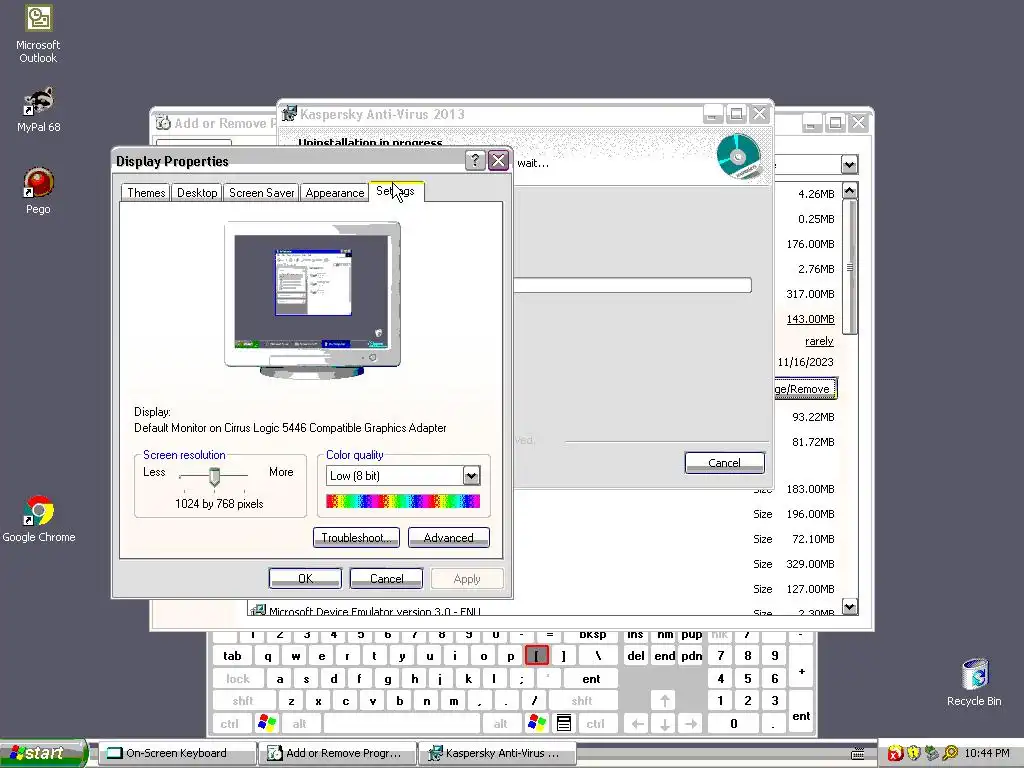Click the screen resolution slider handle
Viewport: 1024px width, 768px height.
(214, 476)
